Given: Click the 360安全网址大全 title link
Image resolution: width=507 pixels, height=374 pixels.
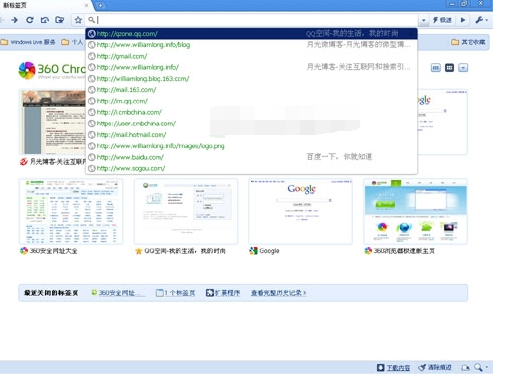Looking at the screenshot, I should [54, 251].
